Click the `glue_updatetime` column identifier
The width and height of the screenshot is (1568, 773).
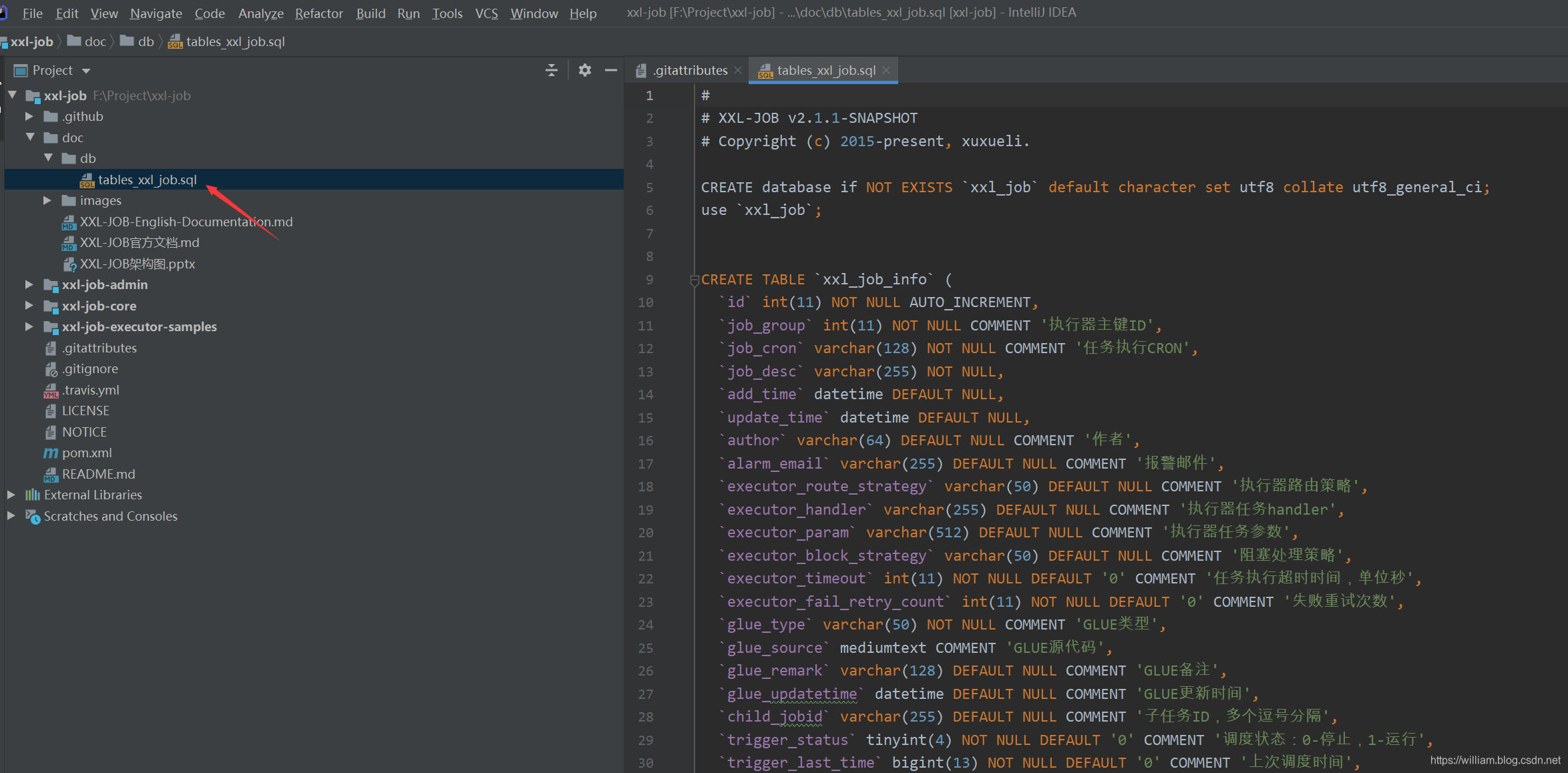point(792,694)
